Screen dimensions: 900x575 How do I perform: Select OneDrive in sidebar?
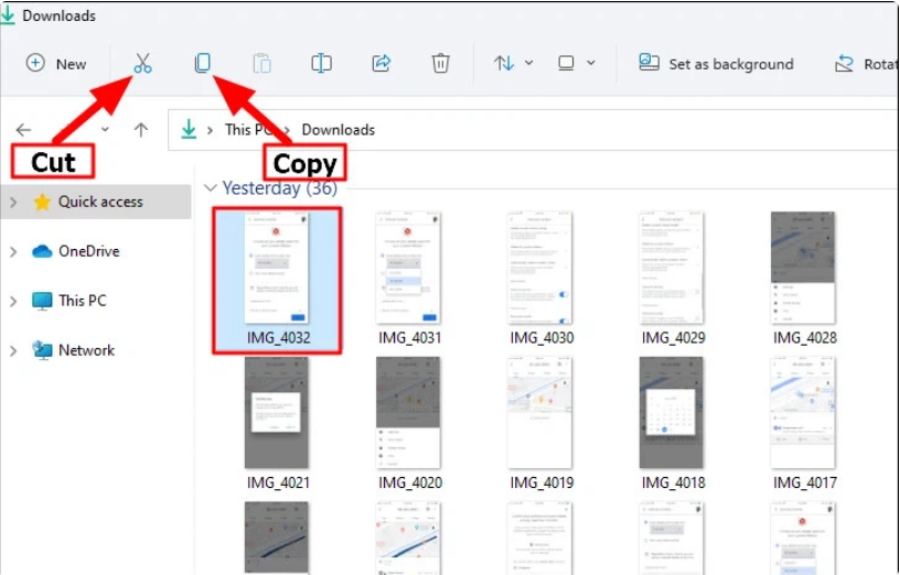tap(89, 251)
